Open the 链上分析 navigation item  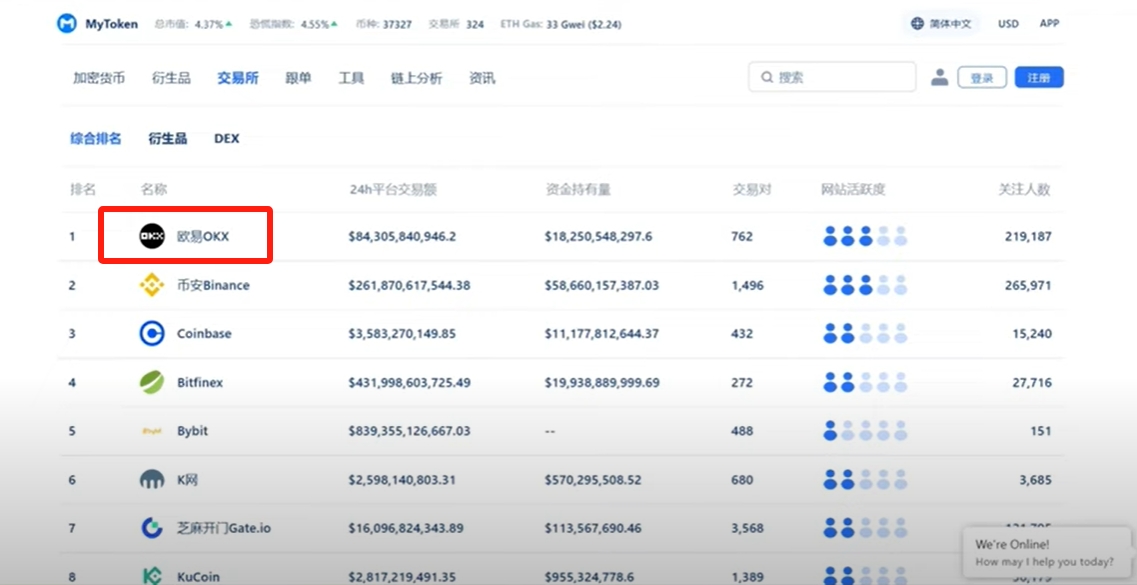coord(416,78)
